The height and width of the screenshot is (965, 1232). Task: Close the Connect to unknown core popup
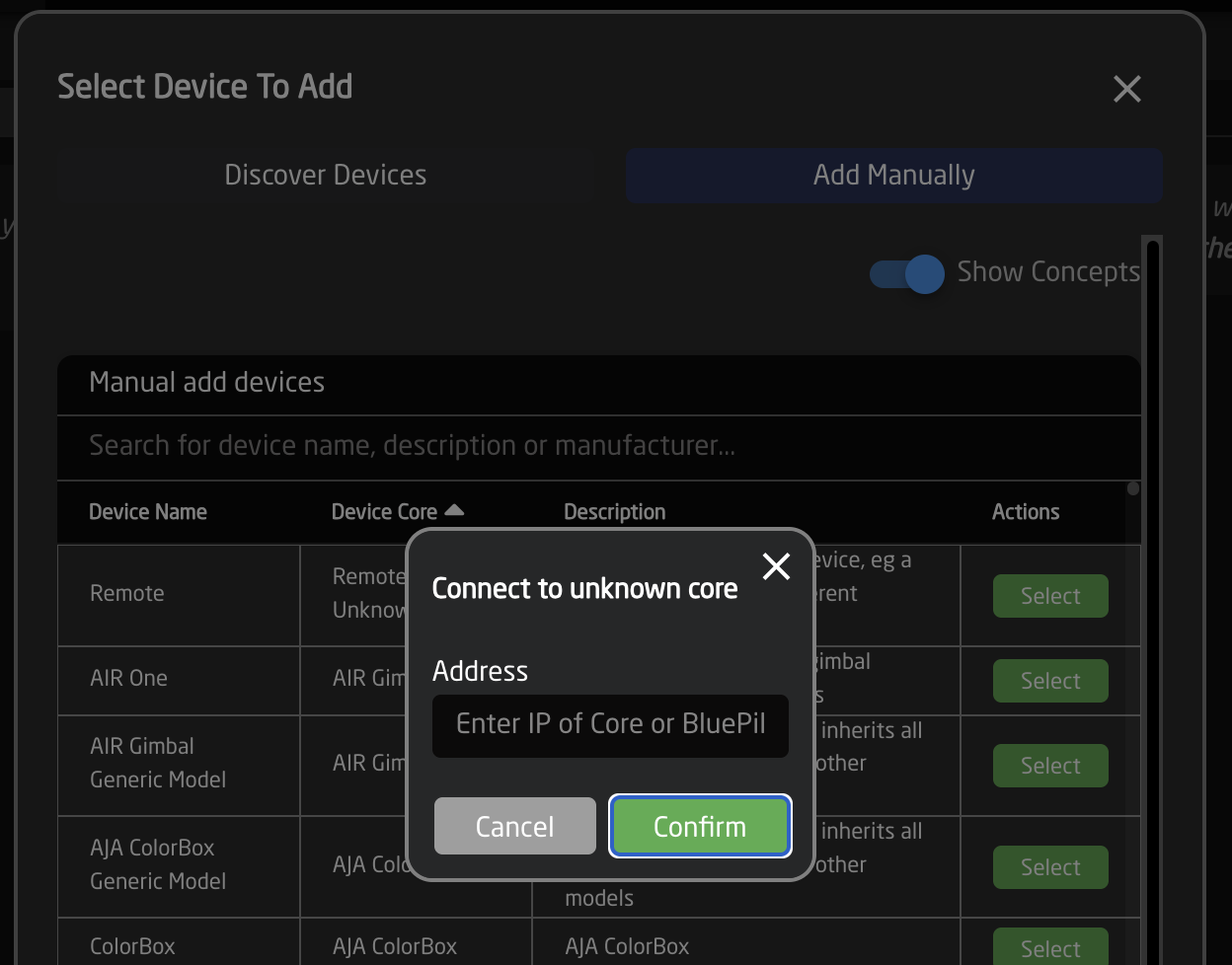(x=776, y=566)
